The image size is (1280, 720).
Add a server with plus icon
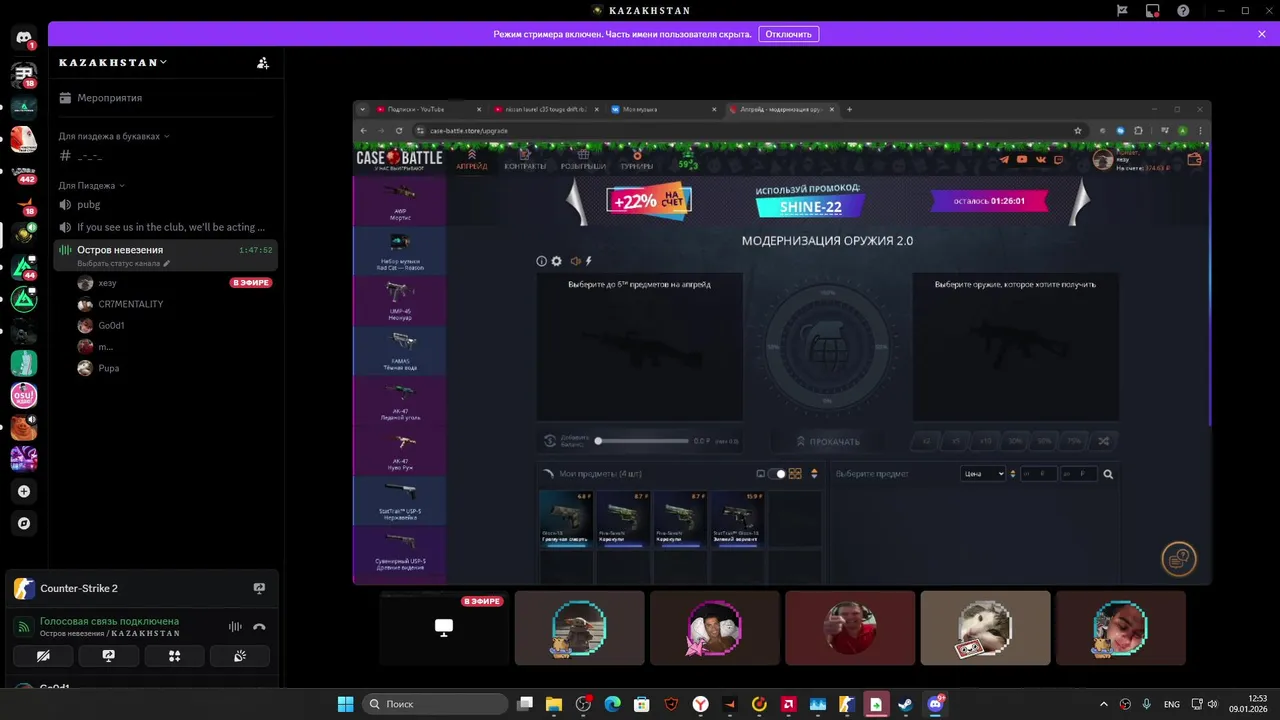pos(24,491)
